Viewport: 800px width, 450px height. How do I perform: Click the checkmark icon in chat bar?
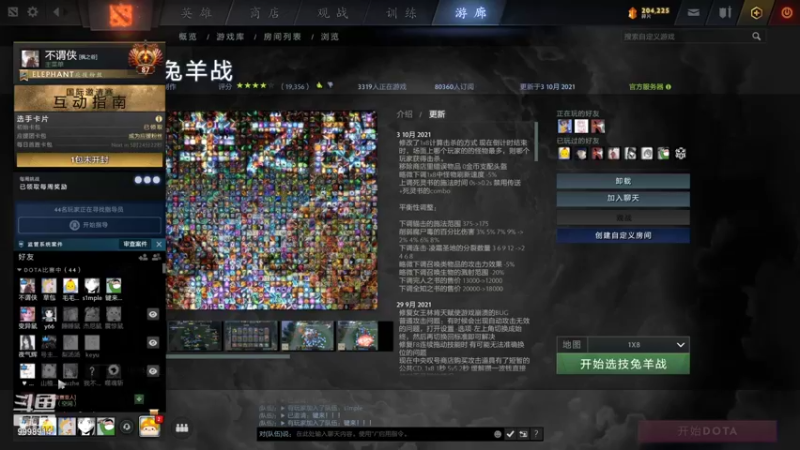[x=510, y=434]
